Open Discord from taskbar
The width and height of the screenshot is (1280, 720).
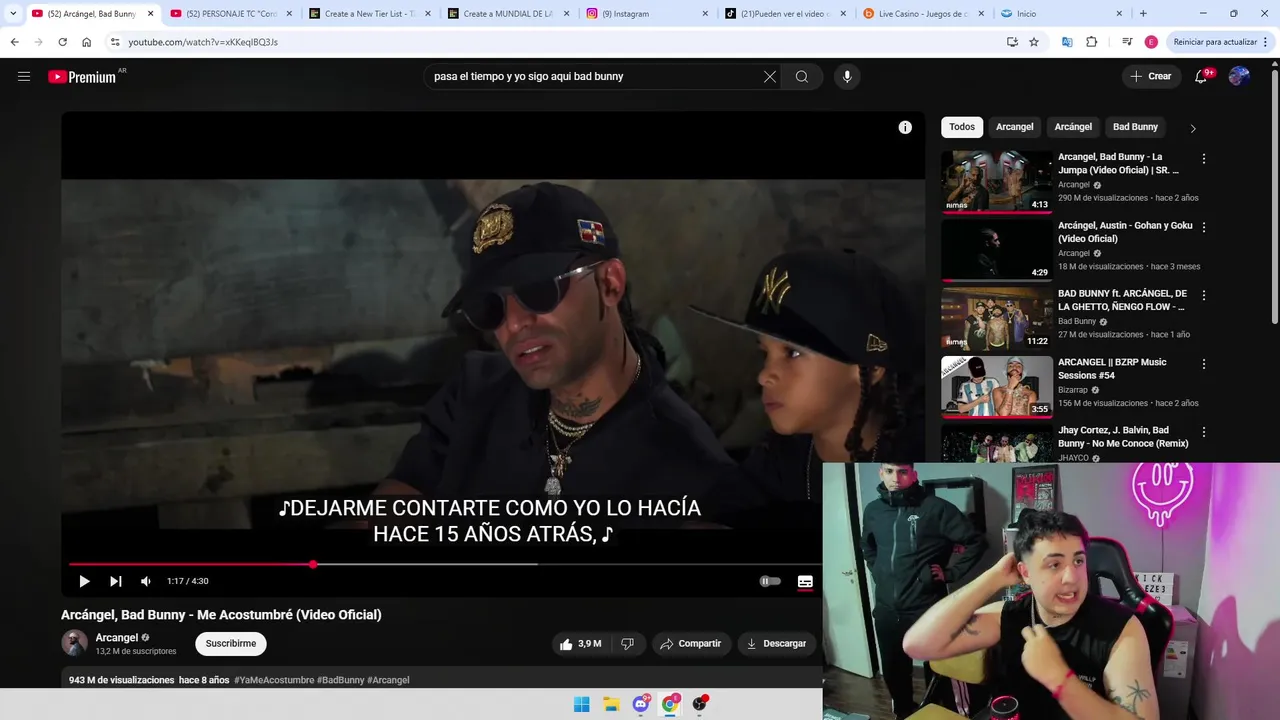pos(641,704)
